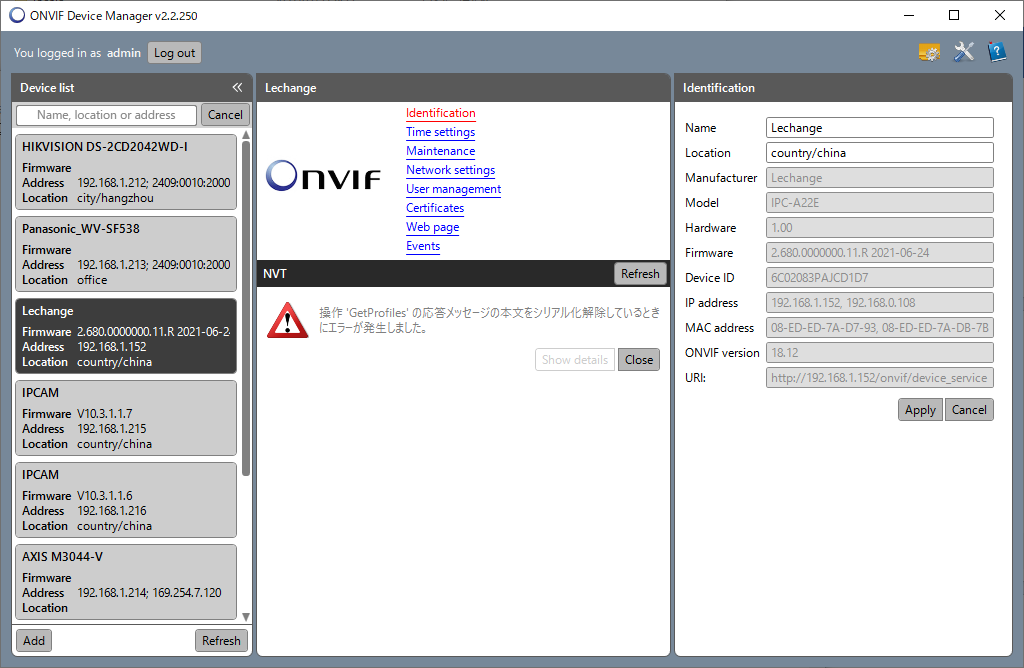Viewport: 1024px width, 668px height.
Task: Click the MAC address field
Action: pos(880,328)
